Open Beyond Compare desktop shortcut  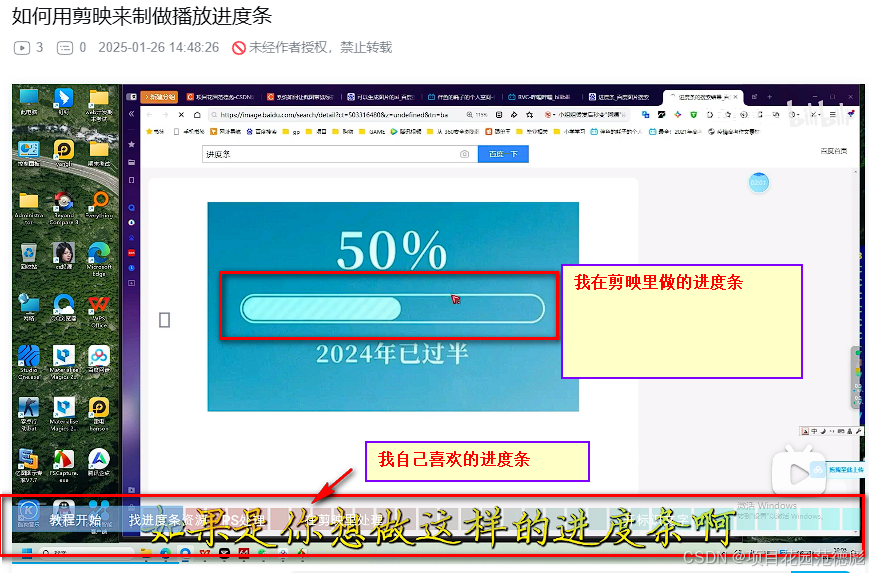coord(64,208)
